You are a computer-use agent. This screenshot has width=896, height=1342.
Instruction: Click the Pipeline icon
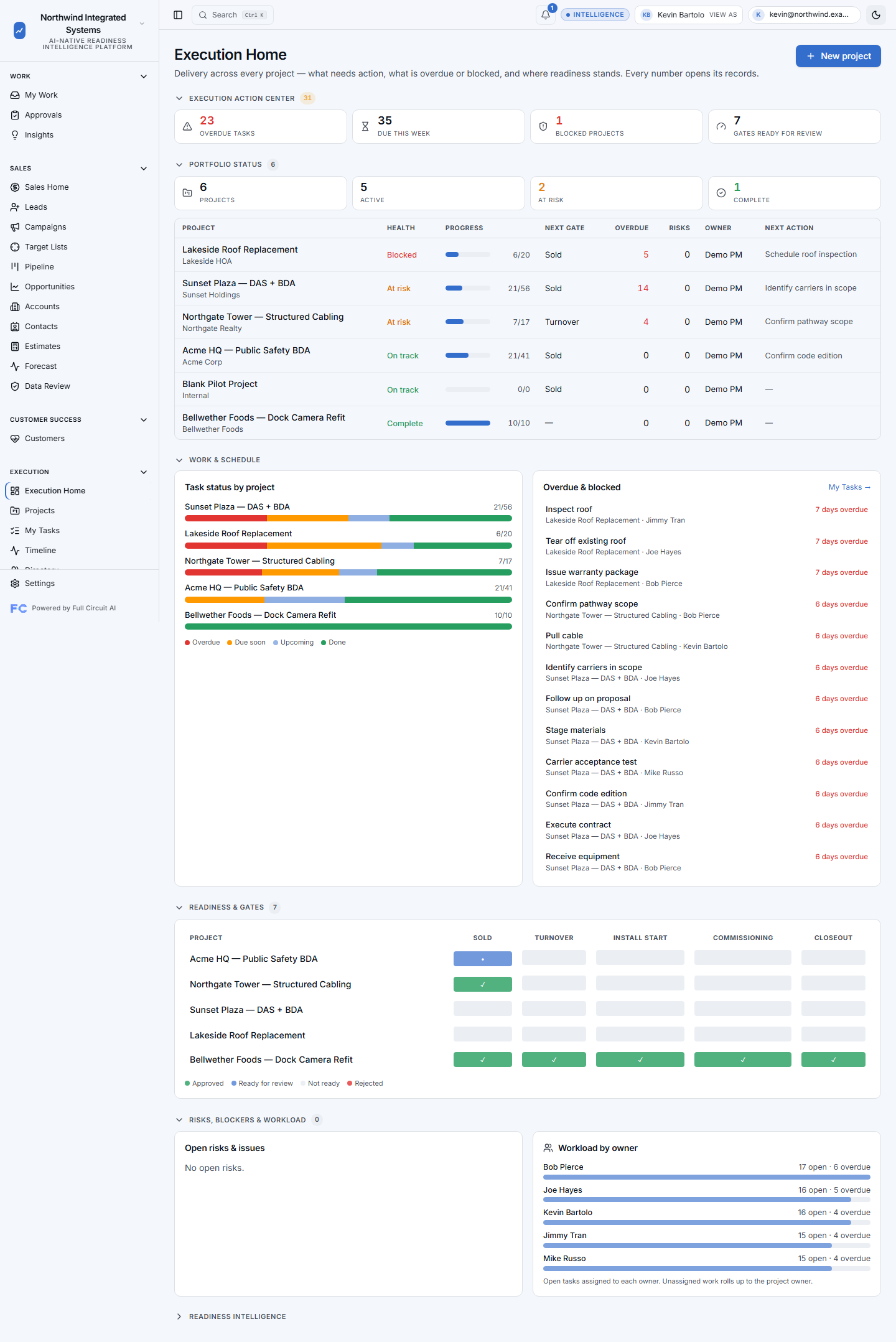click(x=15, y=267)
